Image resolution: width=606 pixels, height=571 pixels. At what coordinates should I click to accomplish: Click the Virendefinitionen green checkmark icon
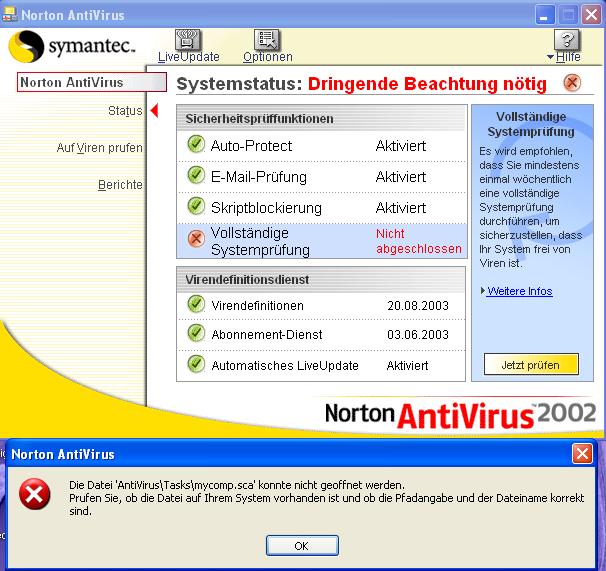click(x=196, y=304)
